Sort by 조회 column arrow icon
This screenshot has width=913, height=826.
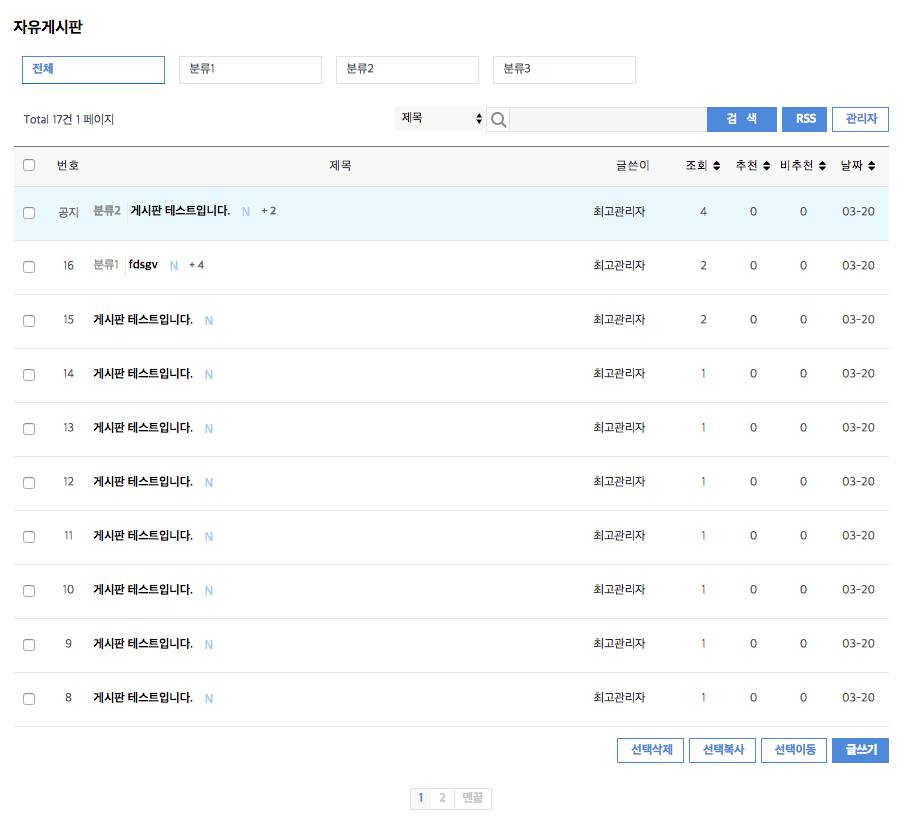point(716,166)
